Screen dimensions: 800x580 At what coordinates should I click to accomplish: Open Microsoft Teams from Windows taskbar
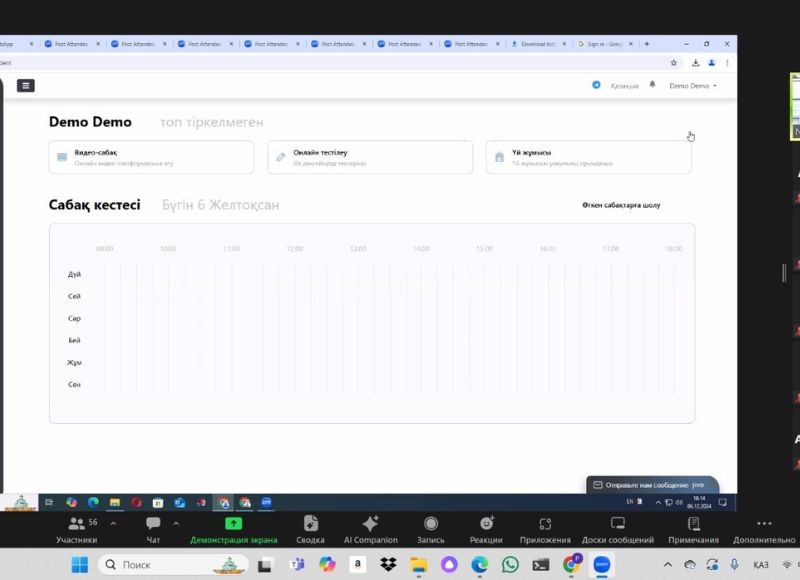coord(297,564)
